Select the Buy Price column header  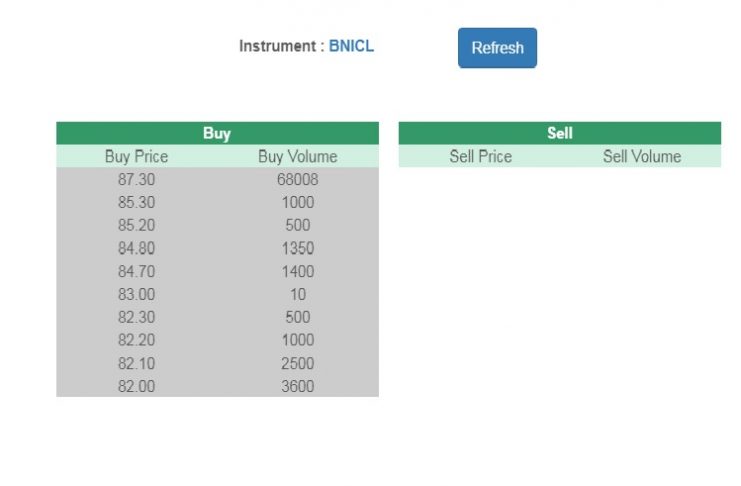click(136, 157)
